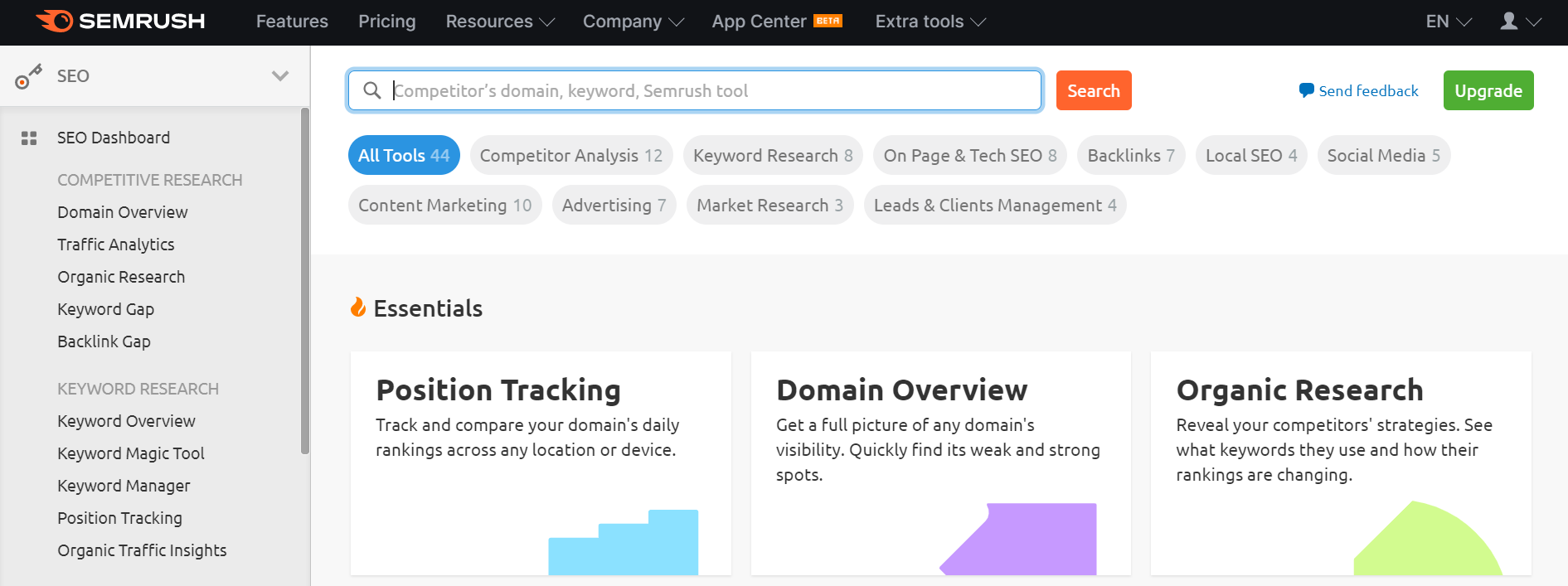Open Keyword Overview in sidebar

coord(127,421)
